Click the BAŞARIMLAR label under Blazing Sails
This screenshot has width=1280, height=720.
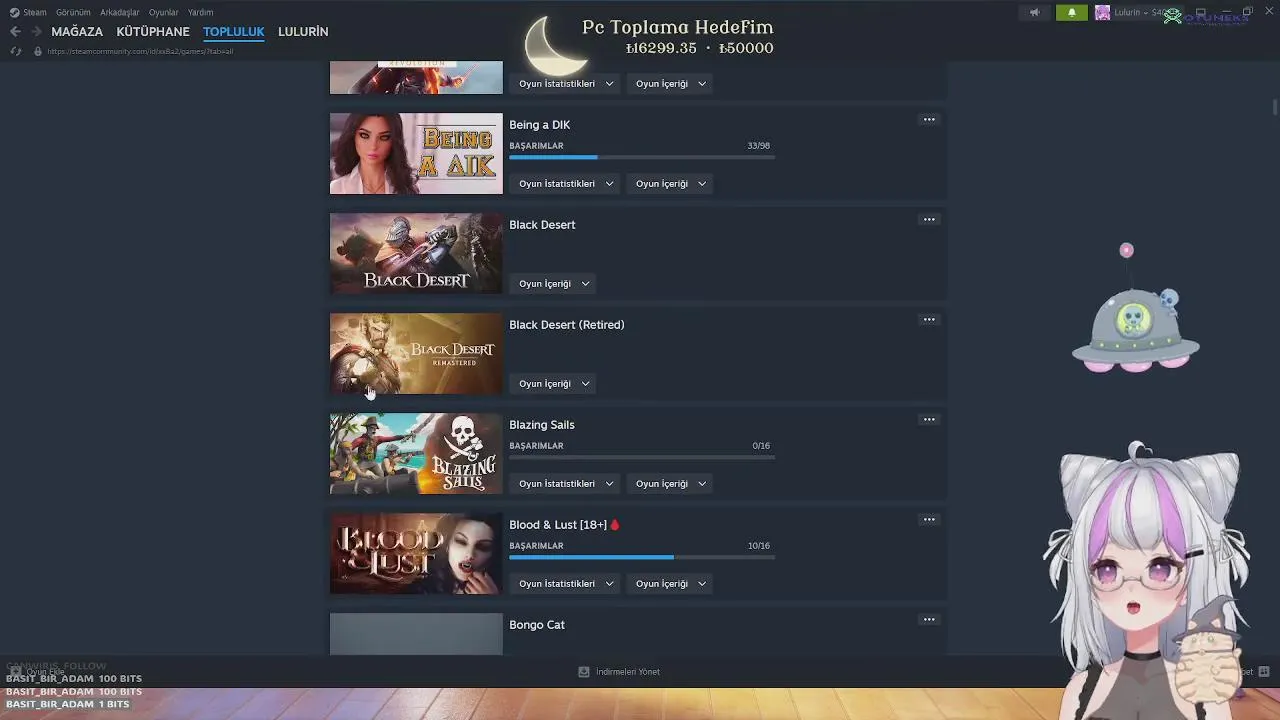point(536,446)
